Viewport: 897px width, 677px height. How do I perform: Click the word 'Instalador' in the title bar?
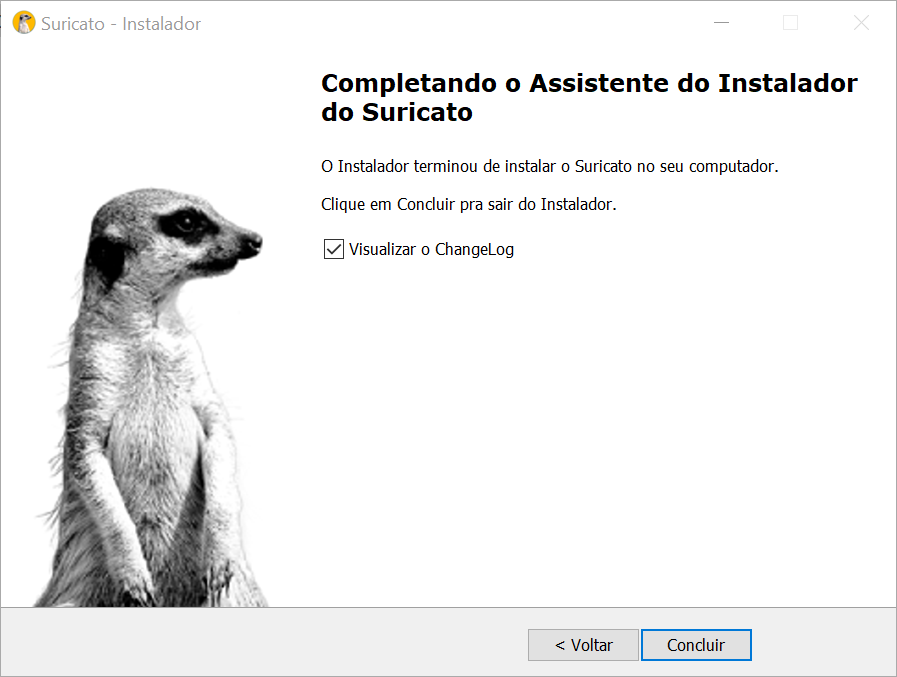[x=161, y=24]
